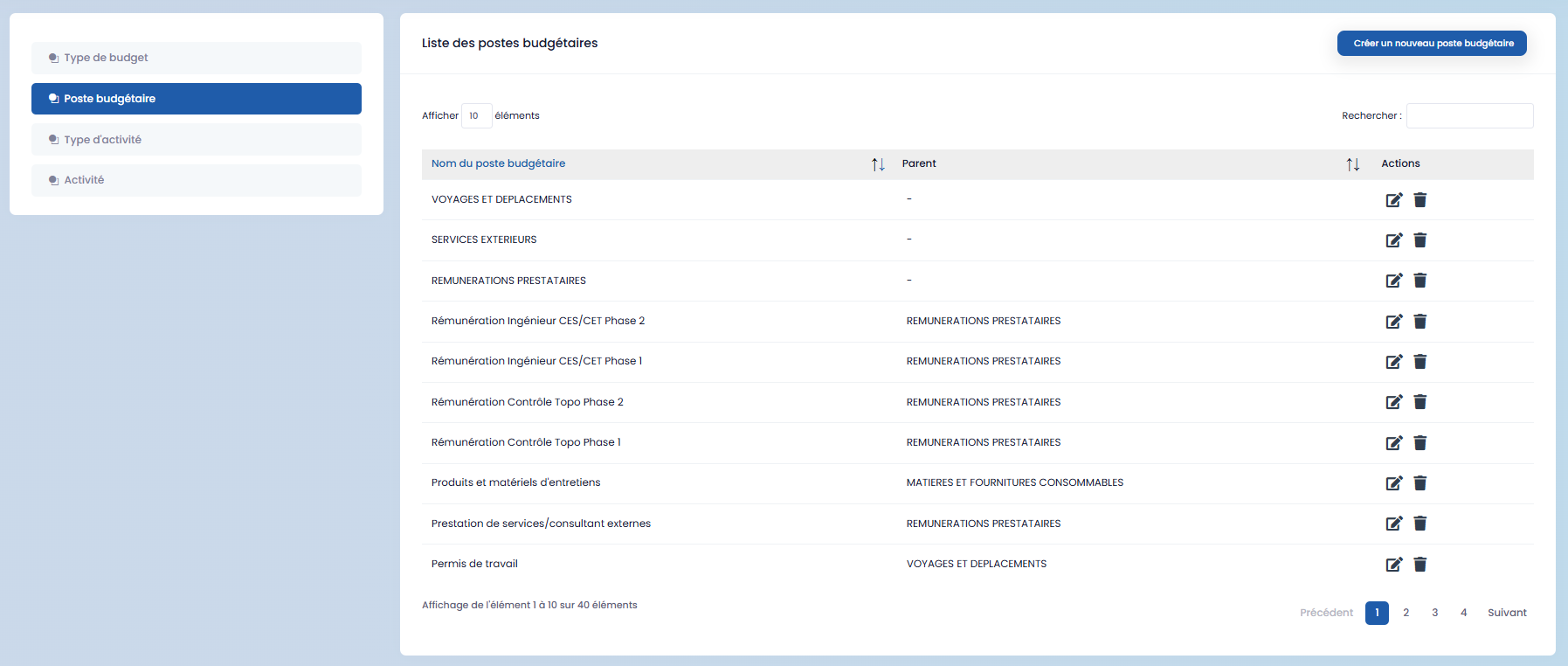Edit Rémunération Contrôle Topo Phase 1

(x=1393, y=443)
